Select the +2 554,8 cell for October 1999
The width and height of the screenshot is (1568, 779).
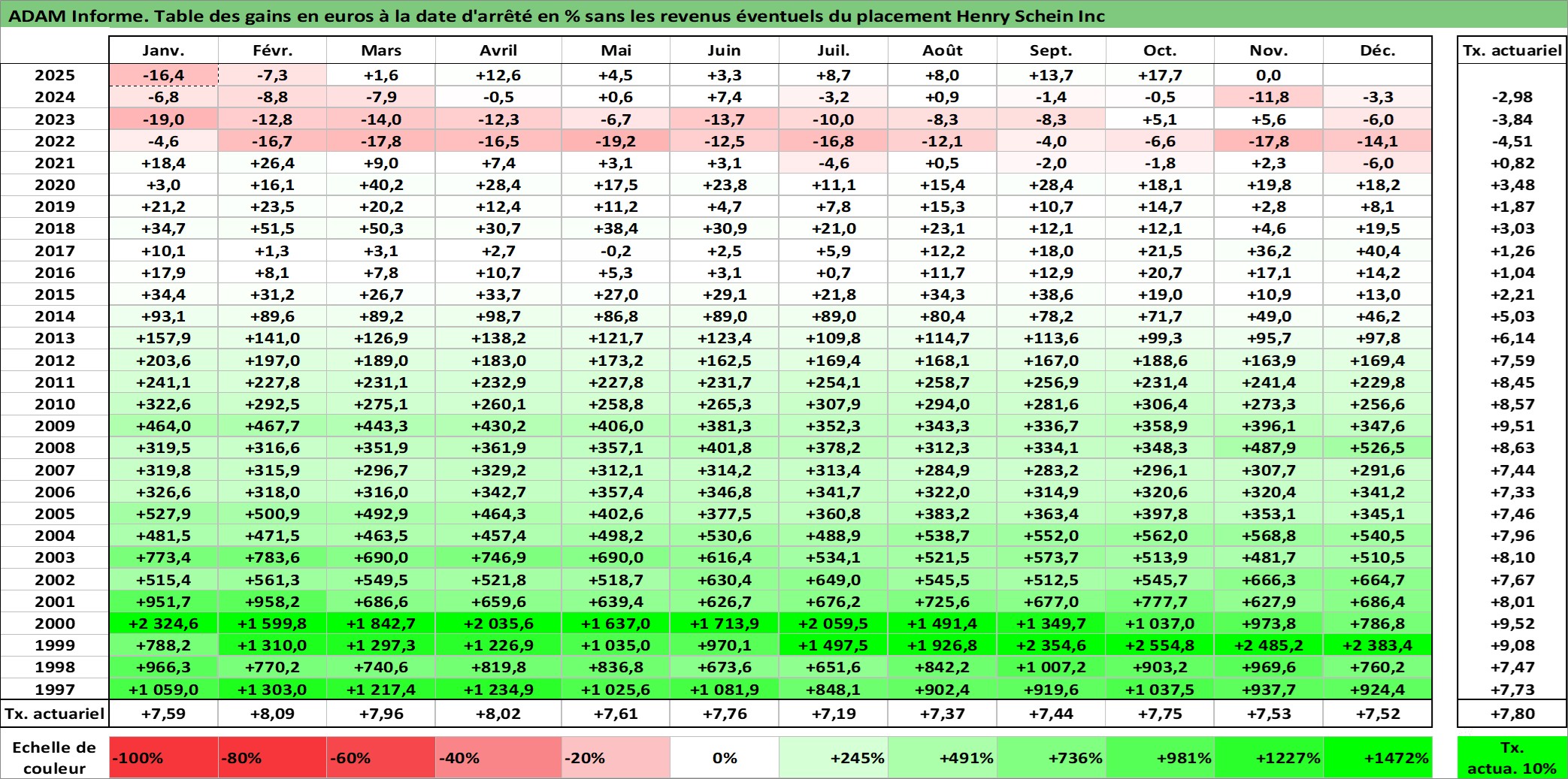click(x=1161, y=645)
